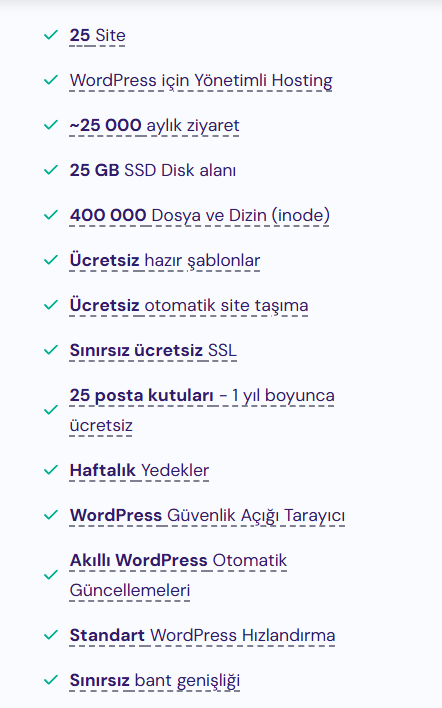Select WordPress için Yönetimli Hosting feature text
The height and width of the screenshot is (708, 442).
(201, 80)
